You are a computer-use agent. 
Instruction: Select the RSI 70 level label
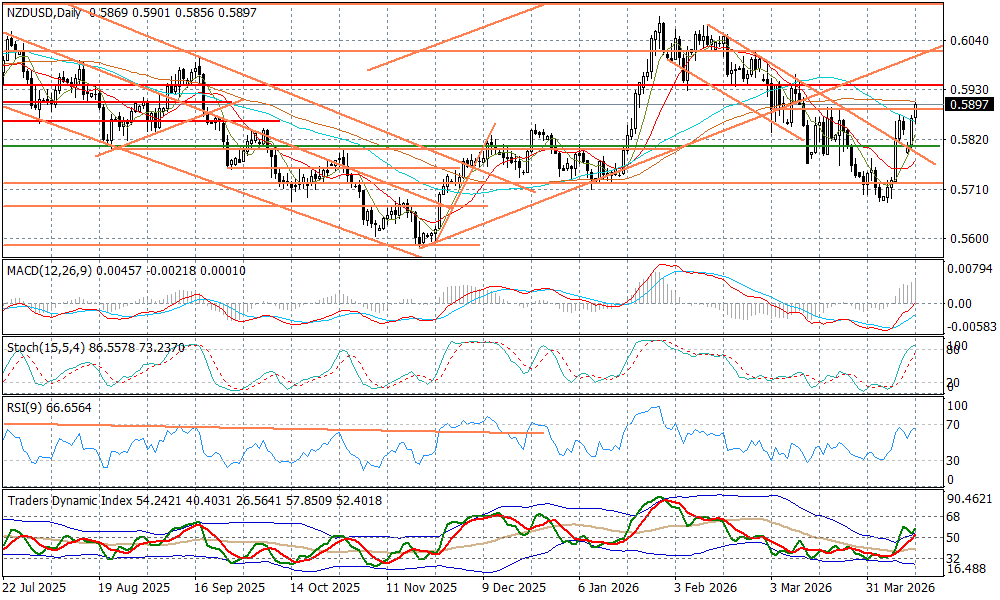[x=953, y=425]
